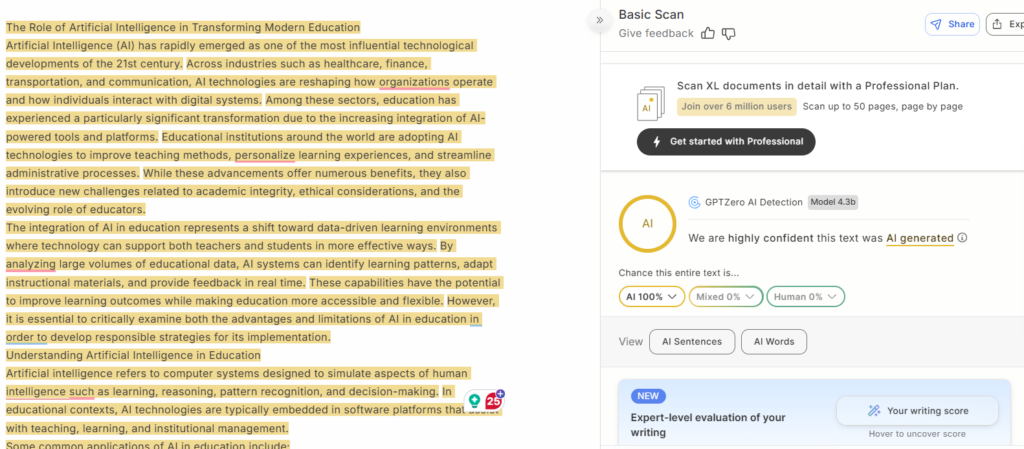Screen dimensions: 1024x449
Task: Click the Share button
Action: (x=952, y=24)
